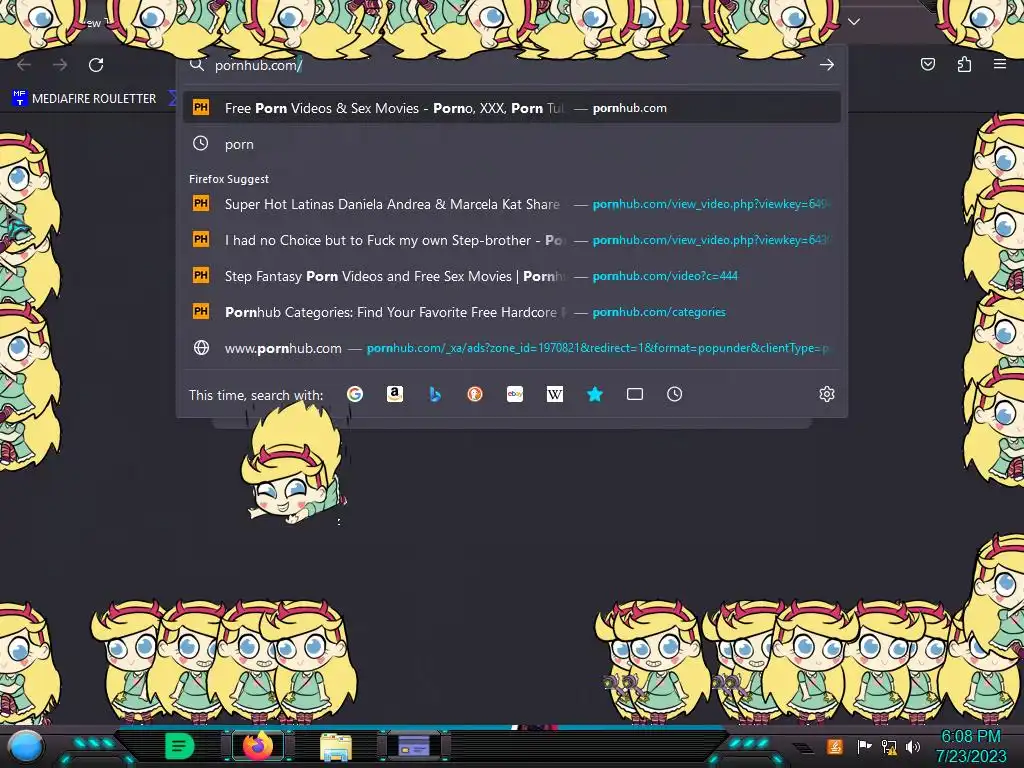Screen dimensions: 1024x768
Task: Go back using the browser back arrow
Action: 24,65
